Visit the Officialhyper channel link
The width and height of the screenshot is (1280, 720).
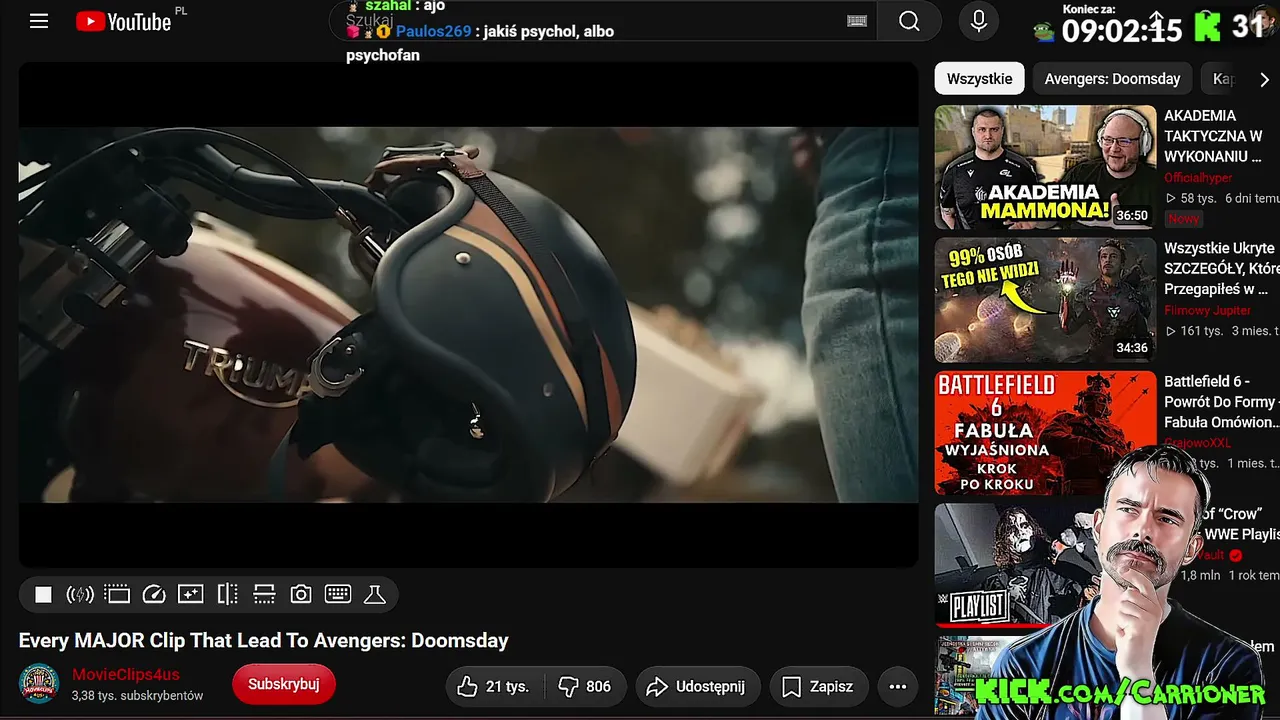(1199, 178)
